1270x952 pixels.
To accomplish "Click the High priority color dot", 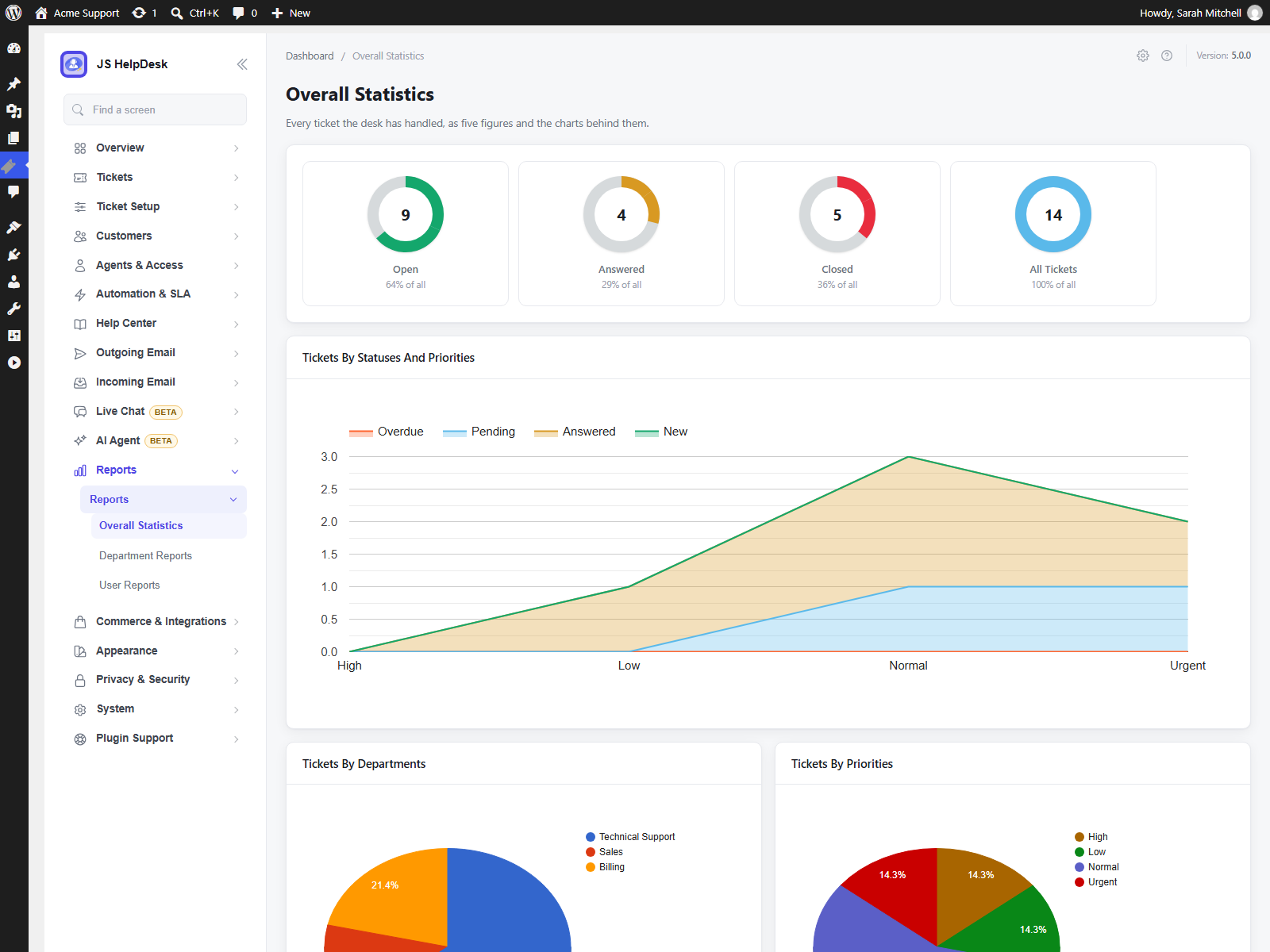I will coord(1079,837).
